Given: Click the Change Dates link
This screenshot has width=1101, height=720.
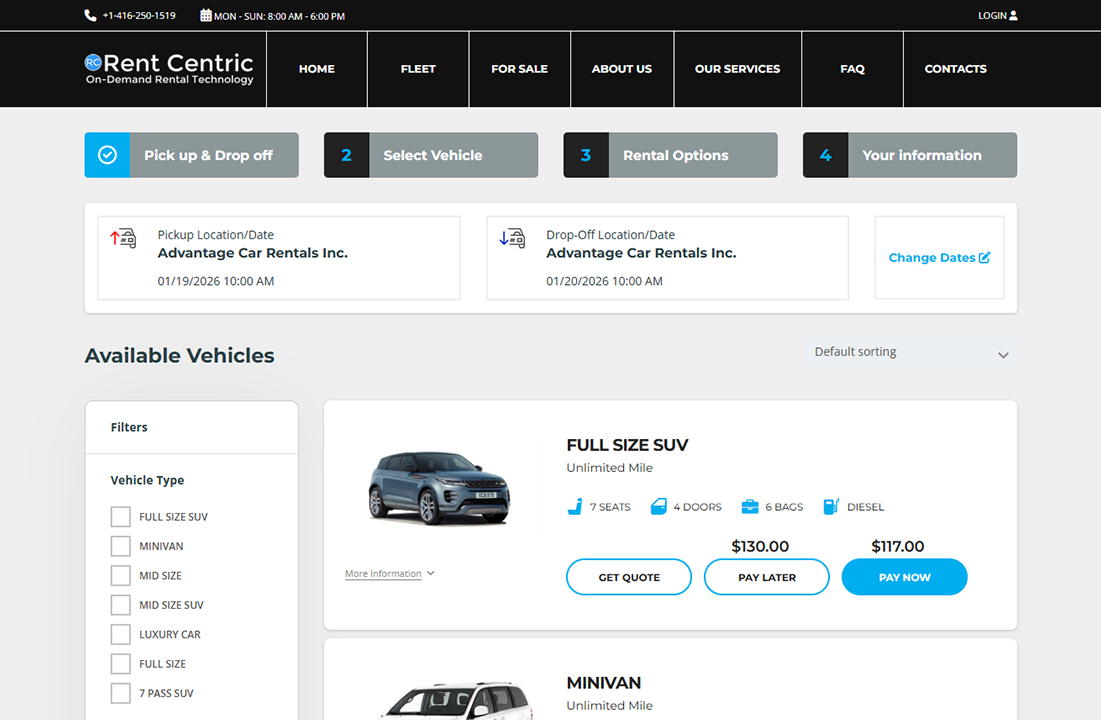Looking at the screenshot, I should (x=939, y=257).
